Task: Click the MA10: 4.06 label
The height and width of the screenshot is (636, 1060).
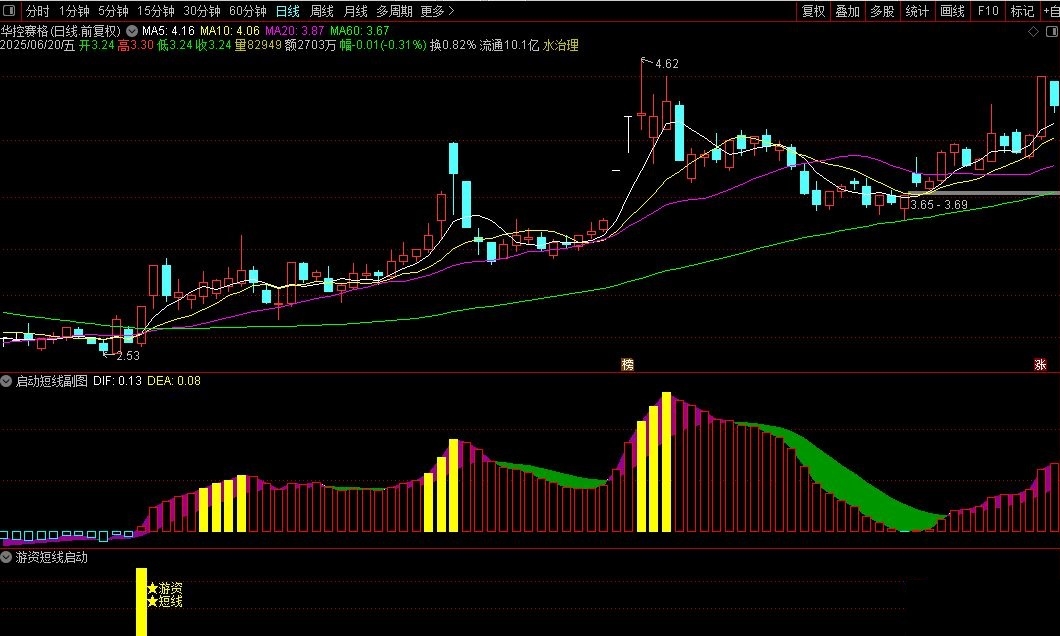Action: click(230, 31)
